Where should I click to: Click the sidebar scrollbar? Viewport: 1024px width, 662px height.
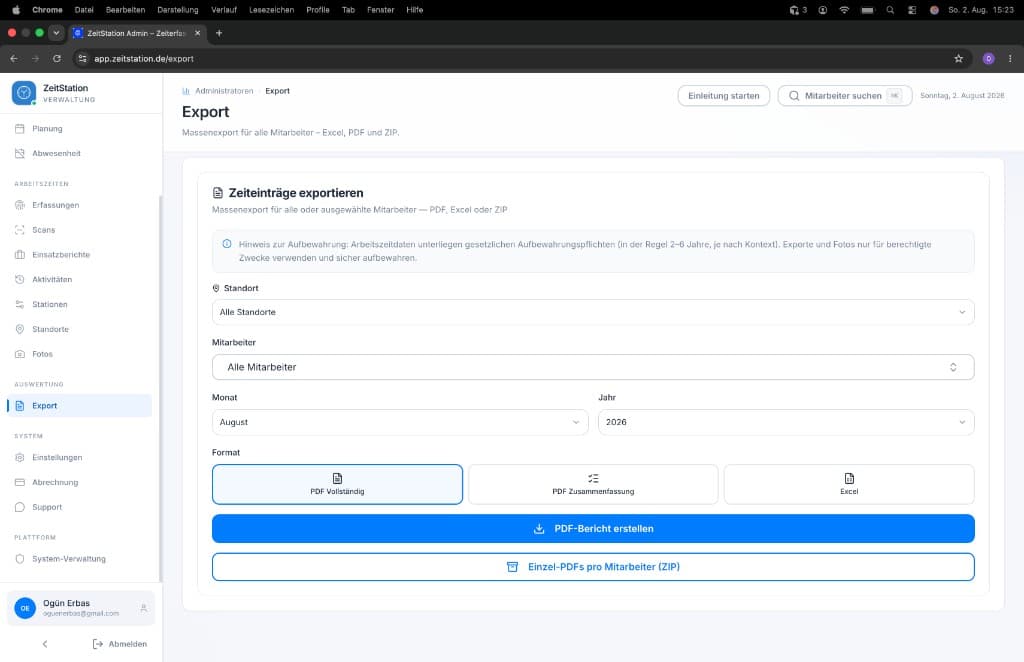coord(161,388)
